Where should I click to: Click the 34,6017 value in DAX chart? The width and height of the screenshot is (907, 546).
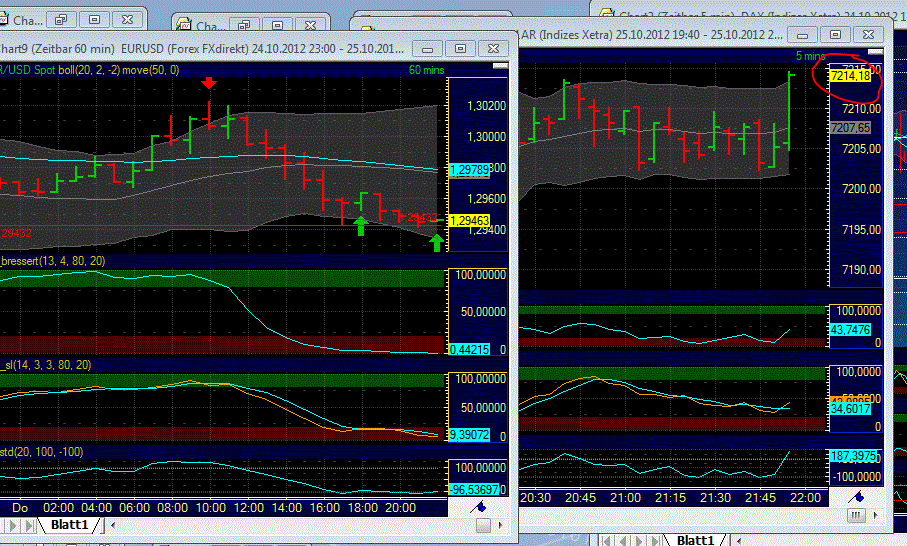[850, 409]
